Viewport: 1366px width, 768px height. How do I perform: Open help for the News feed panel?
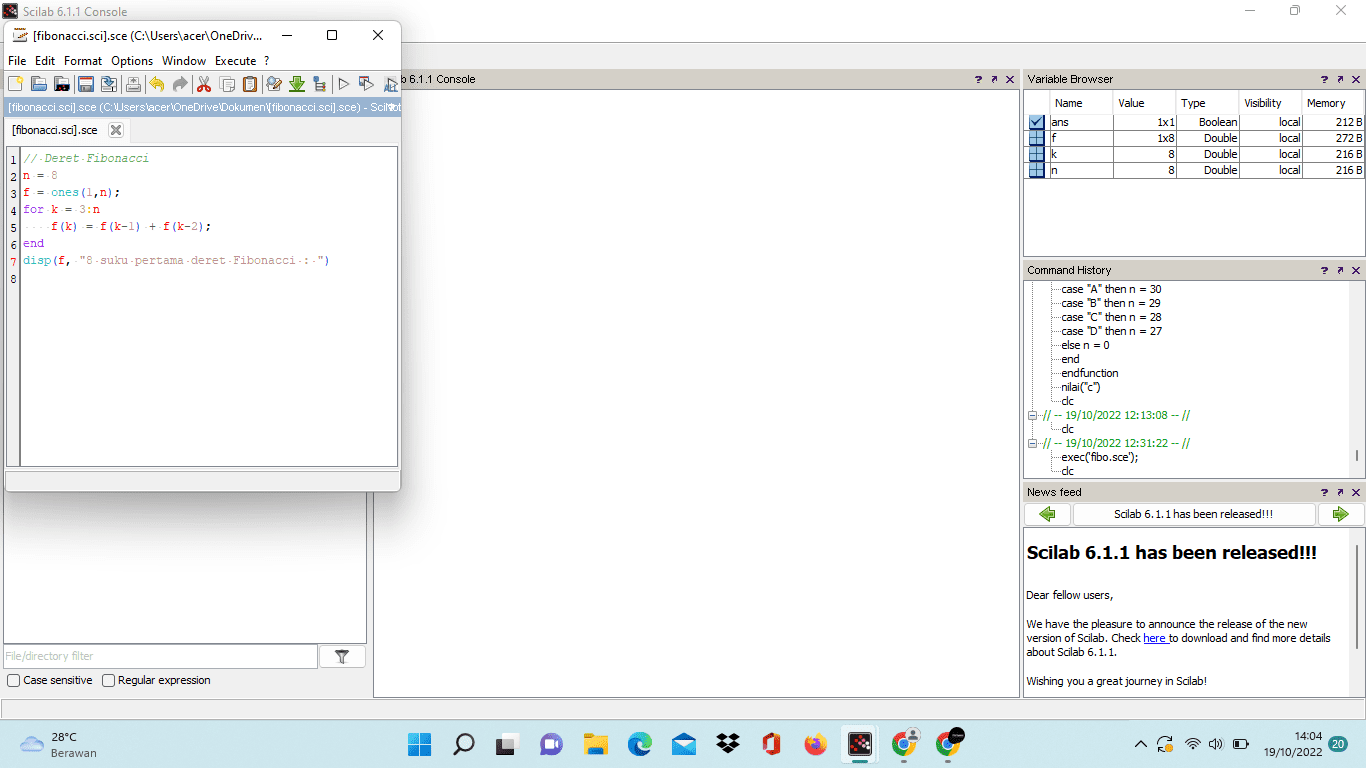pyautogui.click(x=1324, y=492)
